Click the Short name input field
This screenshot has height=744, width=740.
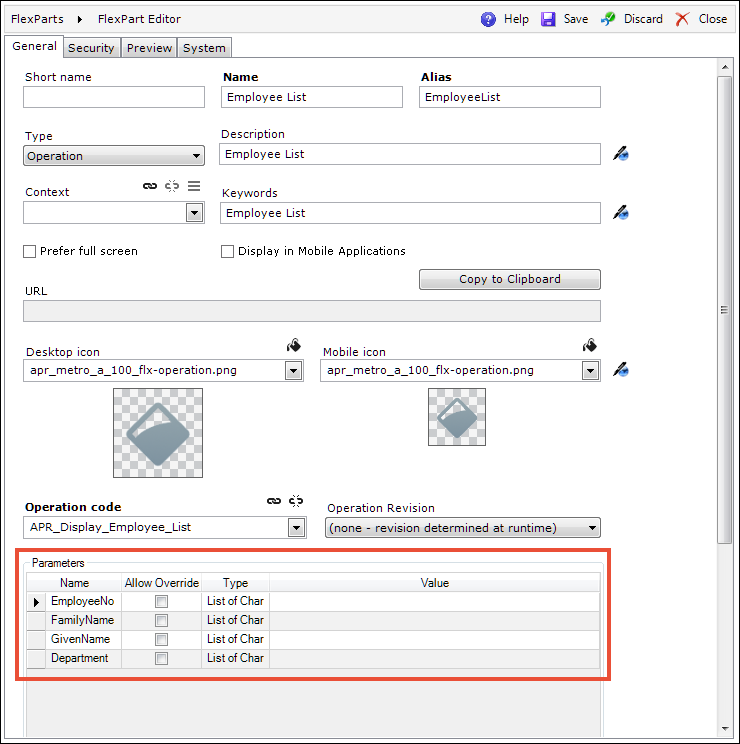coord(114,97)
